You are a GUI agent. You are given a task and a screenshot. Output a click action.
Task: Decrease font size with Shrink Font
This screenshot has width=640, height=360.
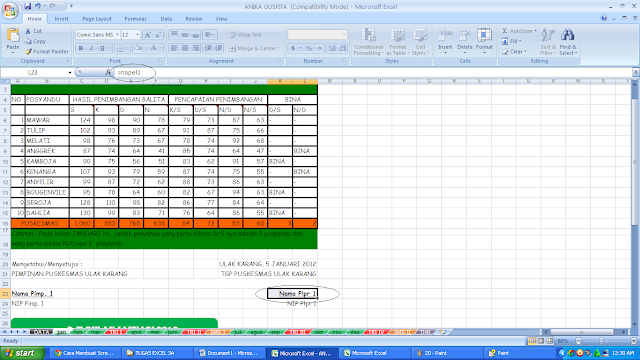tap(158, 35)
